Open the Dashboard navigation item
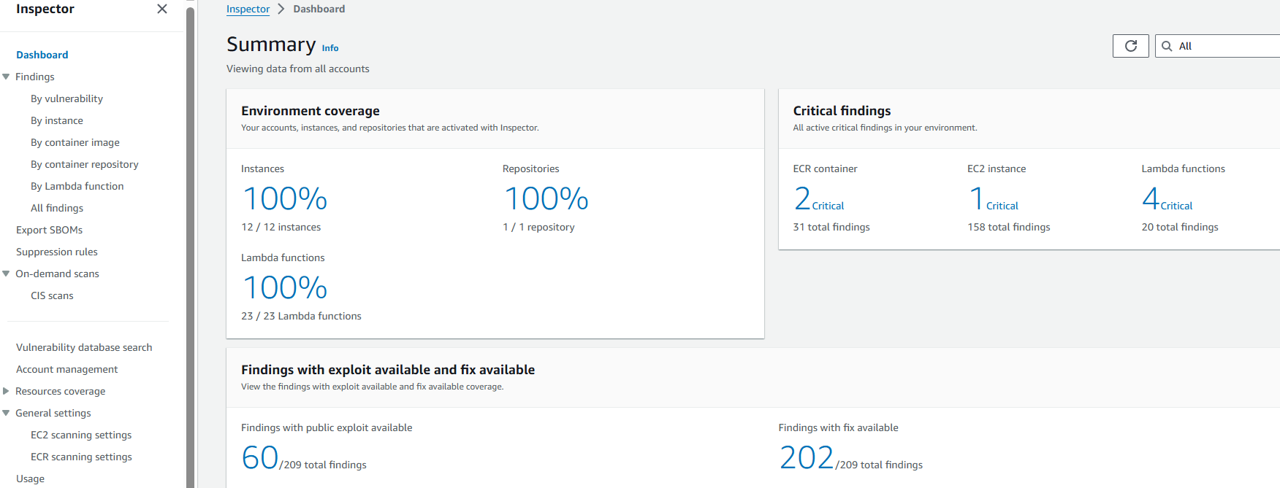The height and width of the screenshot is (488, 1280). pos(42,55)
